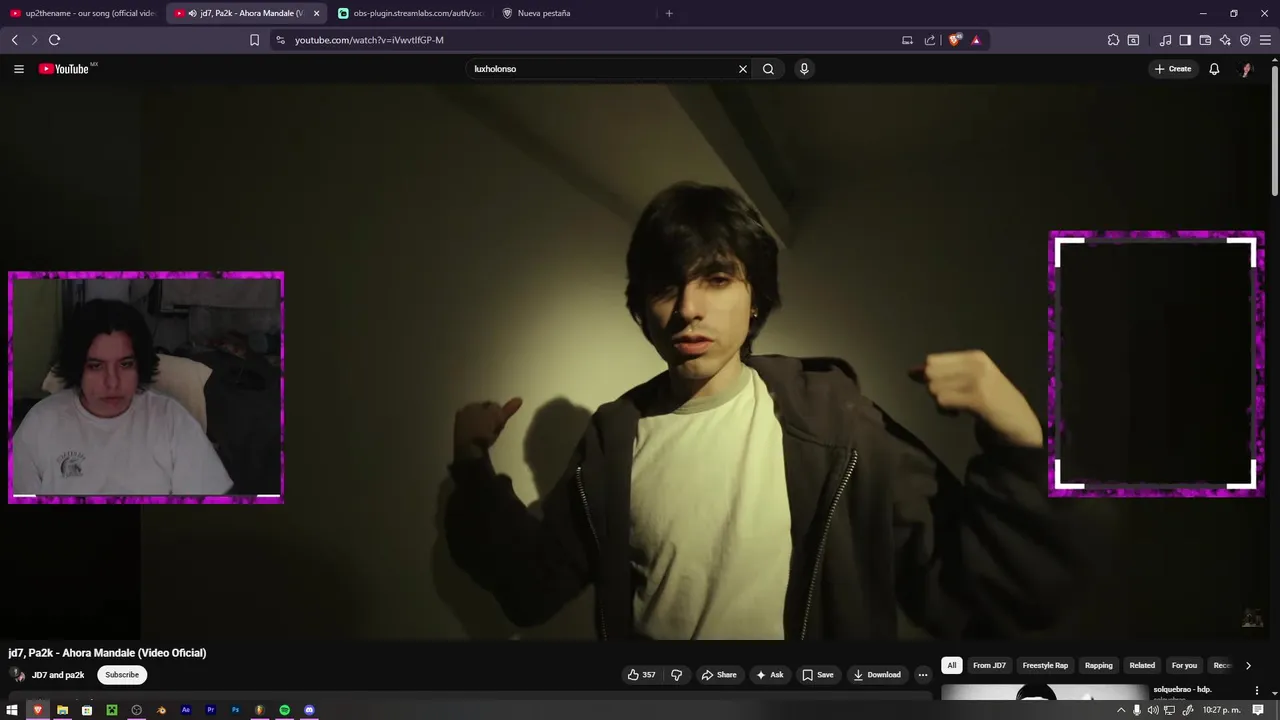1280x720 pixels.
Task: Open the tab search icon in toolbar
Action: (1133, 40)
